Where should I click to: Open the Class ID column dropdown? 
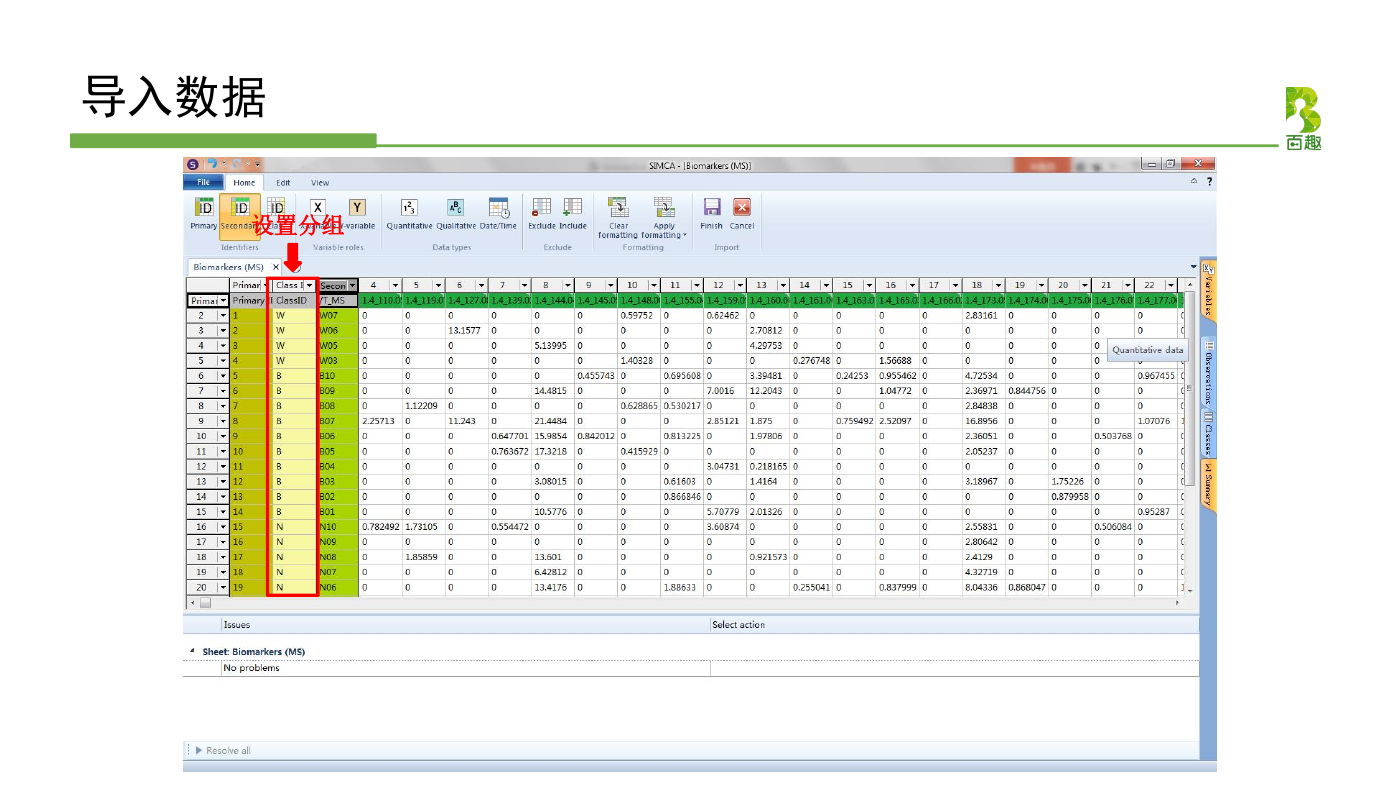(x=309, y=285)
